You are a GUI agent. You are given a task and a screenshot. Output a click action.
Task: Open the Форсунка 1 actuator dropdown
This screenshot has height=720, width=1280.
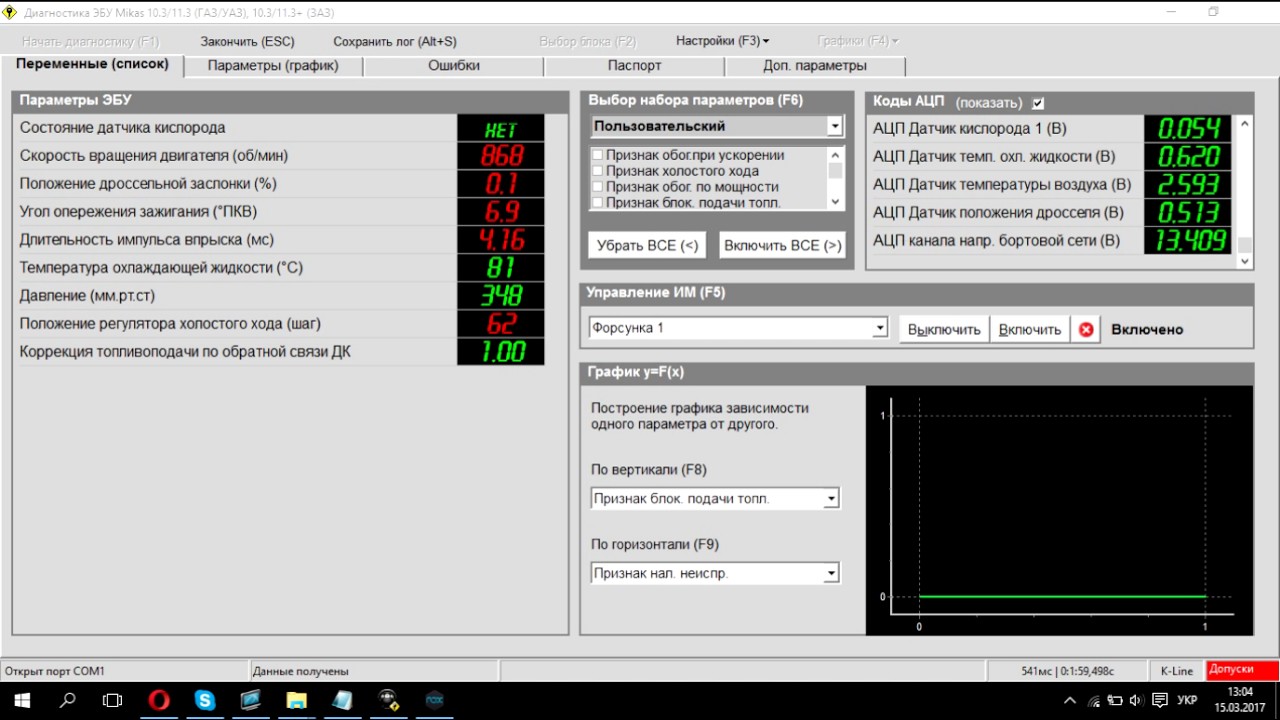click(880, 328)
